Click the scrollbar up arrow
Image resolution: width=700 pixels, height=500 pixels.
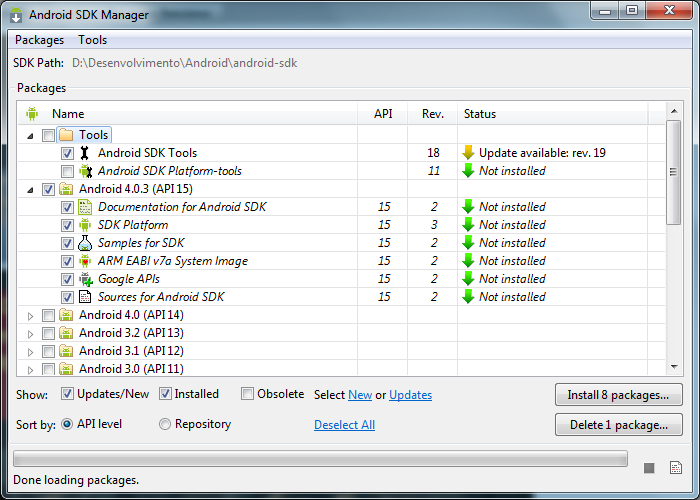point(674,111)
